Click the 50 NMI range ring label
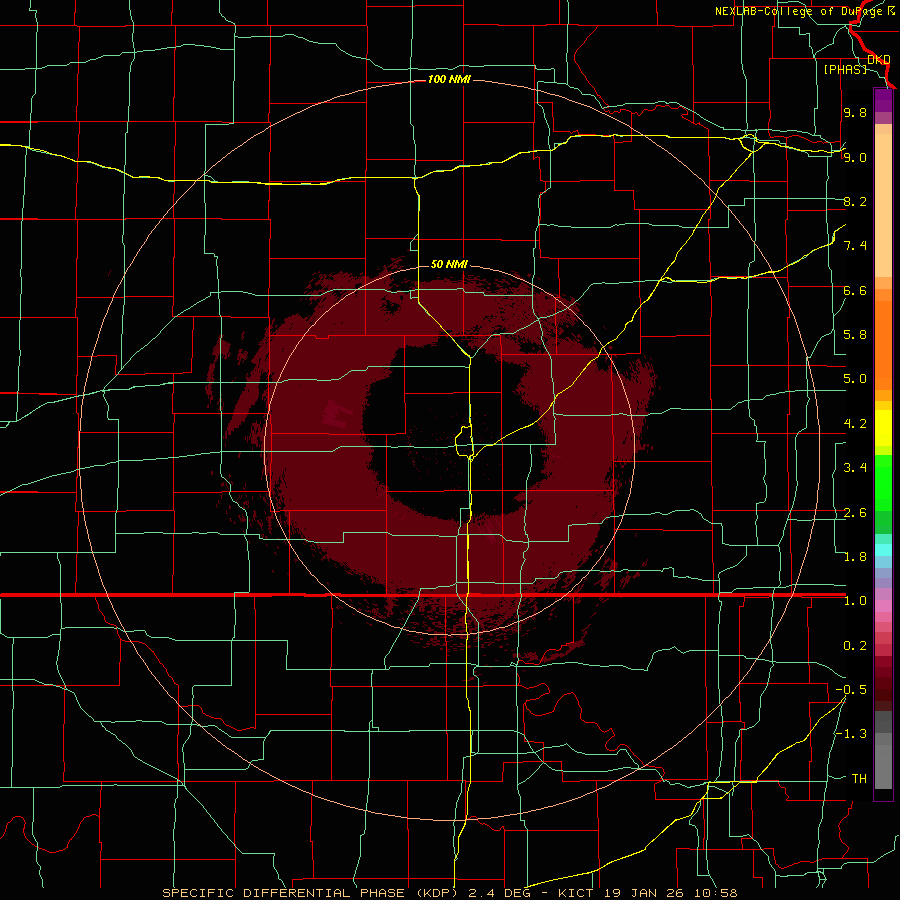 pos(449,264)
